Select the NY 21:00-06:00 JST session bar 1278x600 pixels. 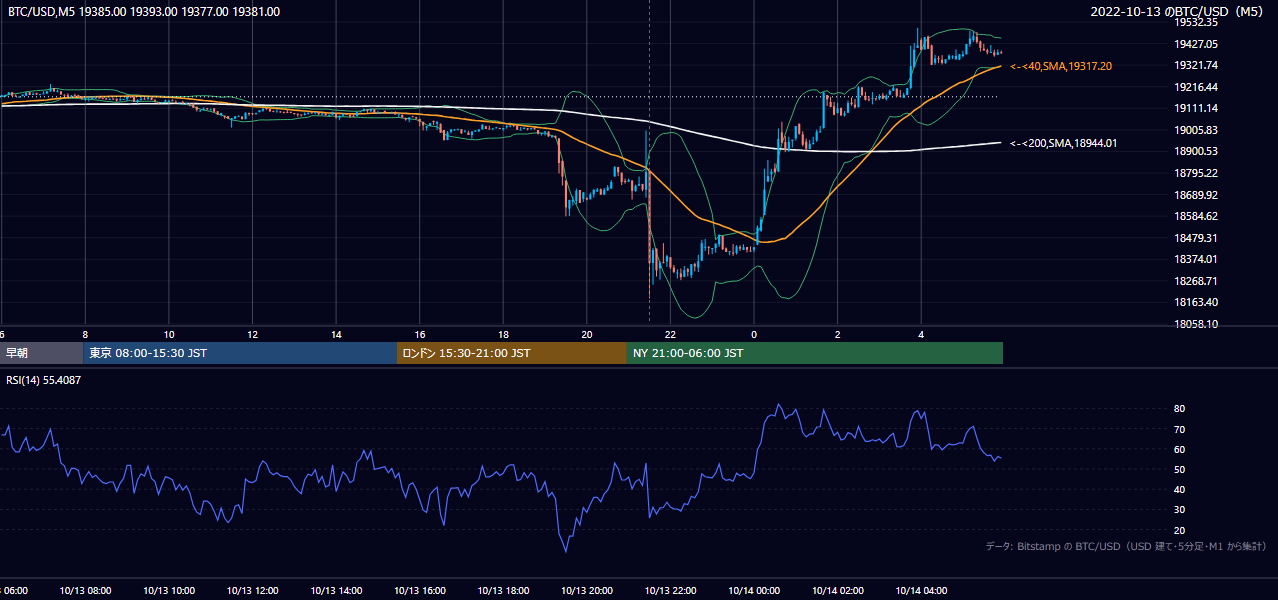coord(815,353)
